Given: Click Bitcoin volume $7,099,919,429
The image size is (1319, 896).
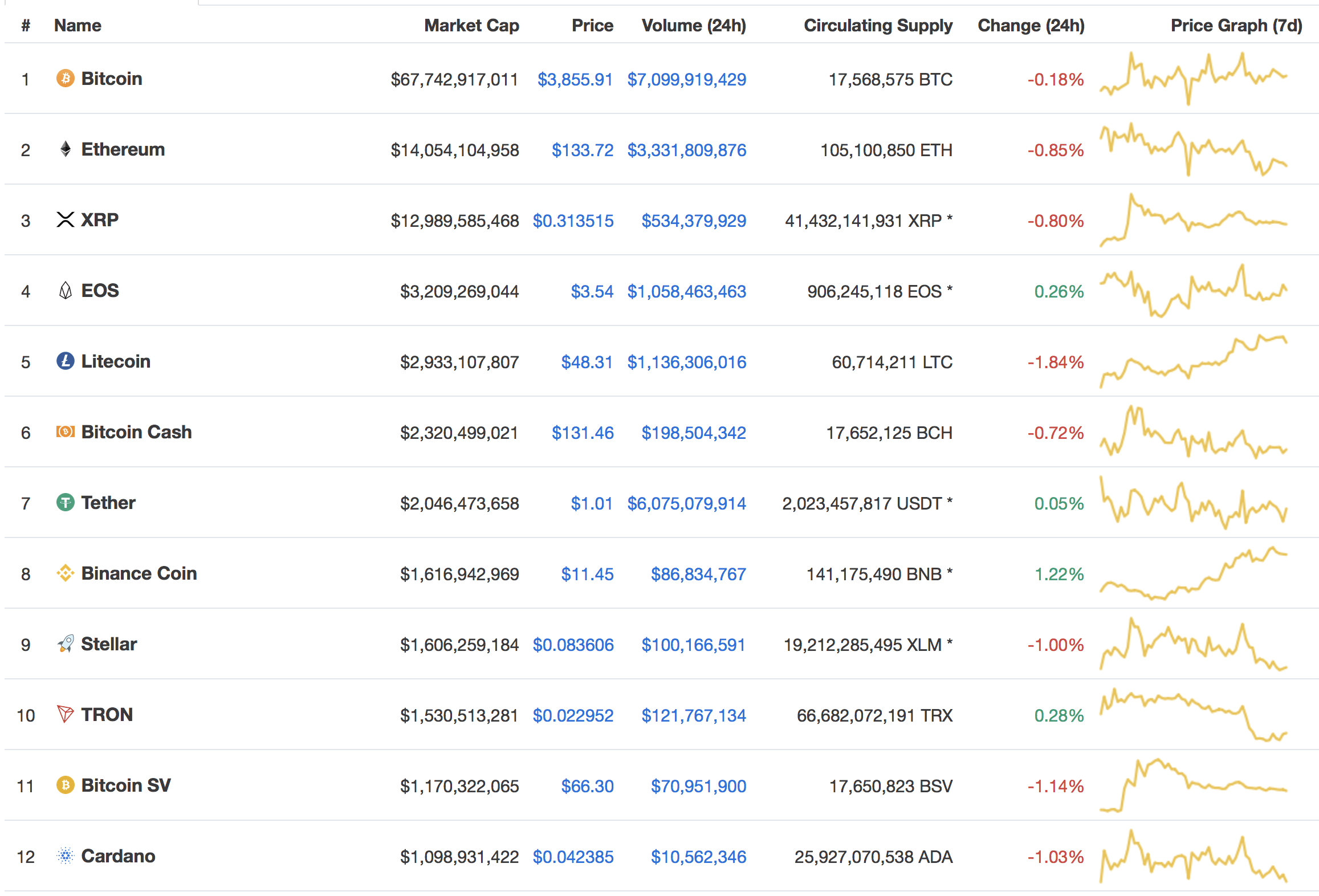Looking at the screenshot, I should [x=686, y=79].
